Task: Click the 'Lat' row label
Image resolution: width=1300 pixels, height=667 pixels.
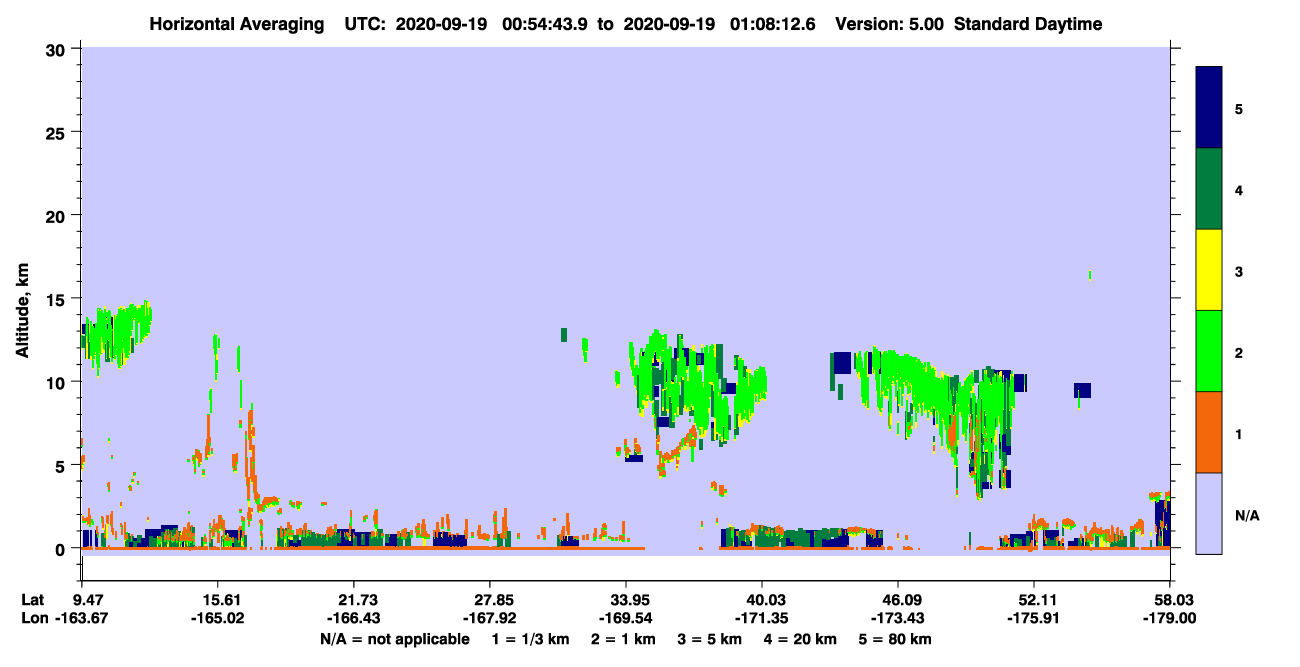Action: click(33, 599)
